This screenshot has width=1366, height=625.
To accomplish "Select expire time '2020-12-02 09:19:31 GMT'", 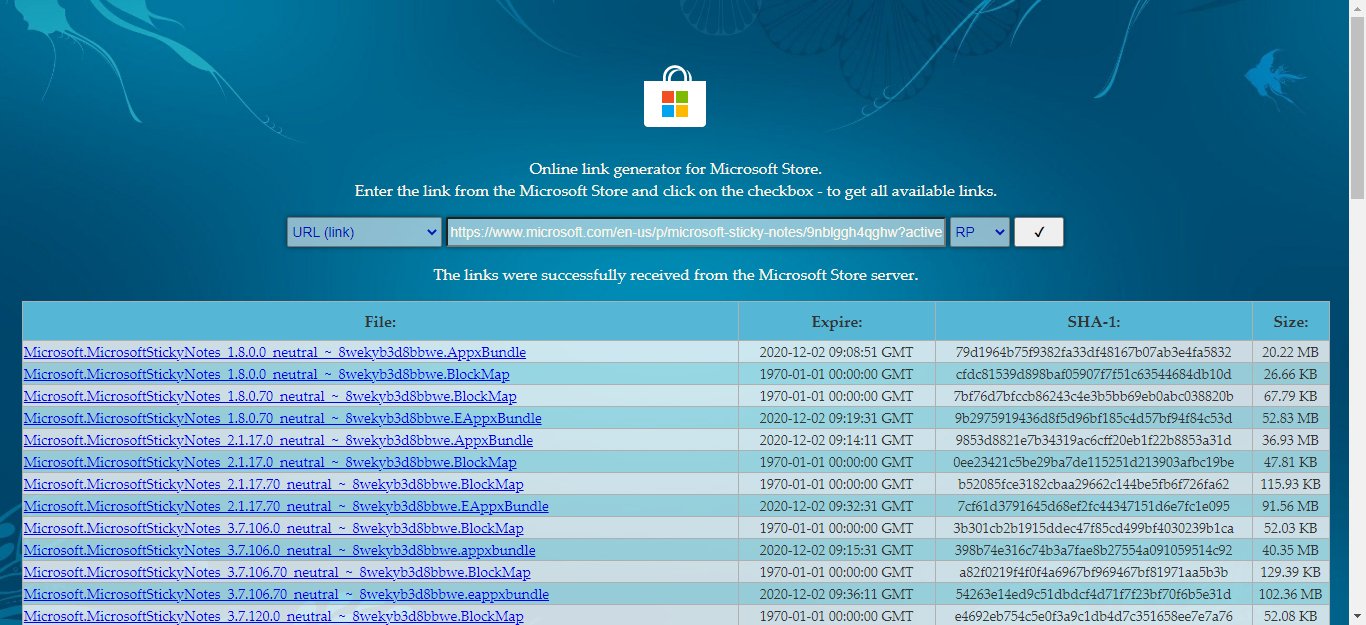I will coord(837,418).
